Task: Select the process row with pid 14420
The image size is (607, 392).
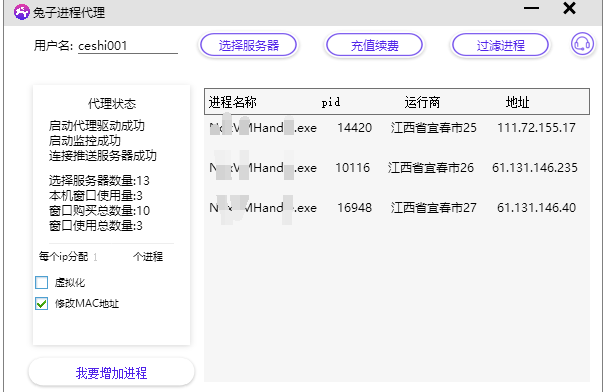Action: coord(397,128)
